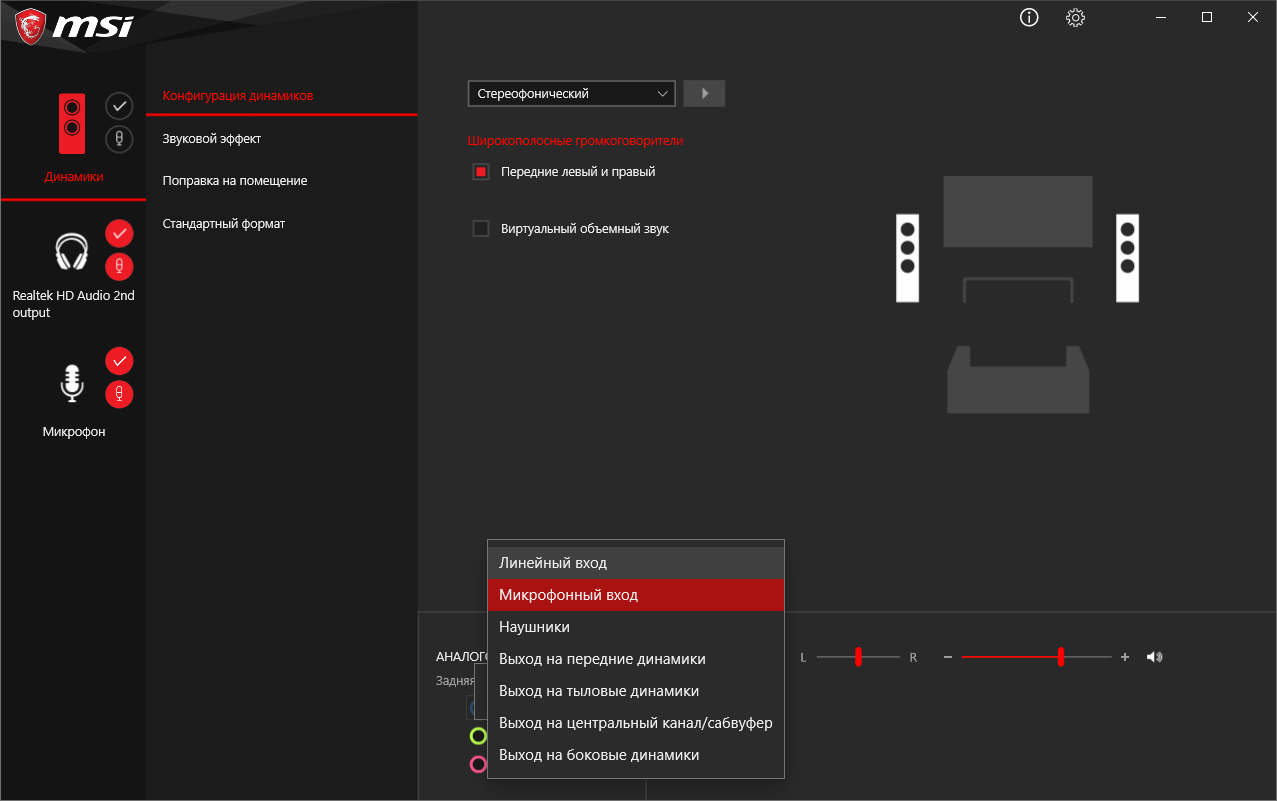Screen dimensions: 1277x801
Task: Choose Выход на центральный канал/сабвуфер
Action: pos(636,723)
